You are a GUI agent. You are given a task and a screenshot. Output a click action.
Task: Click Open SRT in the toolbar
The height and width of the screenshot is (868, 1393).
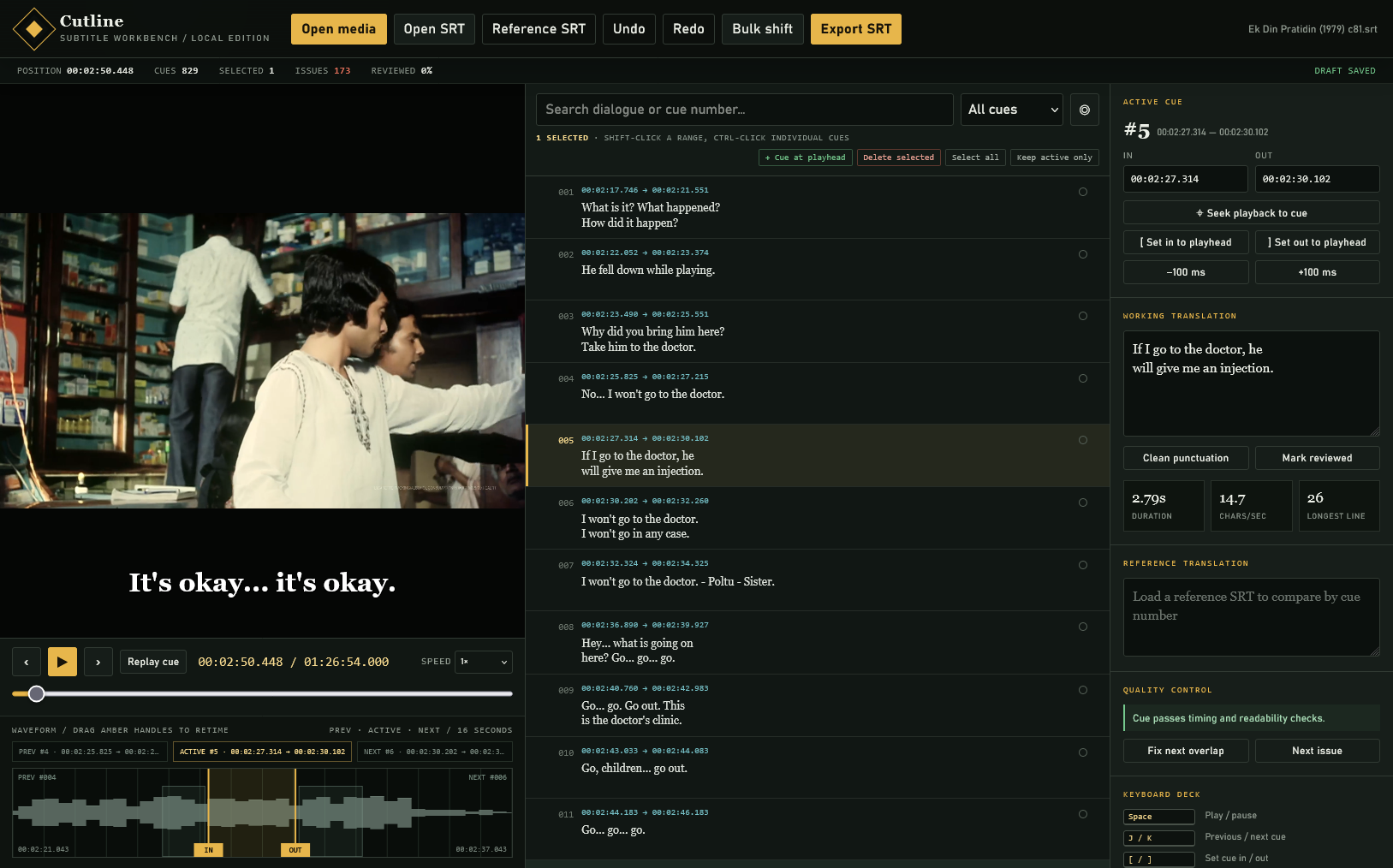point(434,29)
